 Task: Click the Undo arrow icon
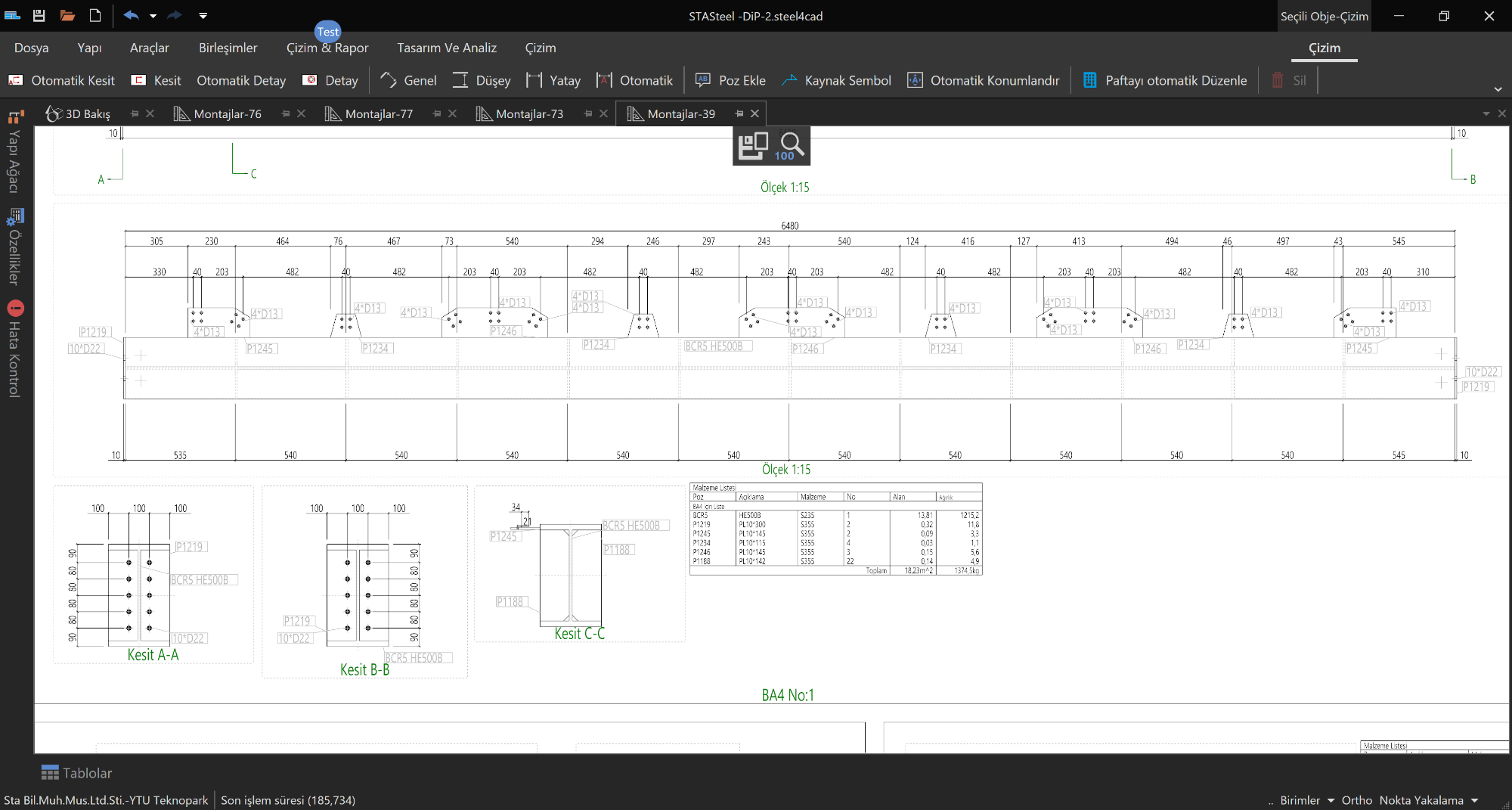point(131,15)
